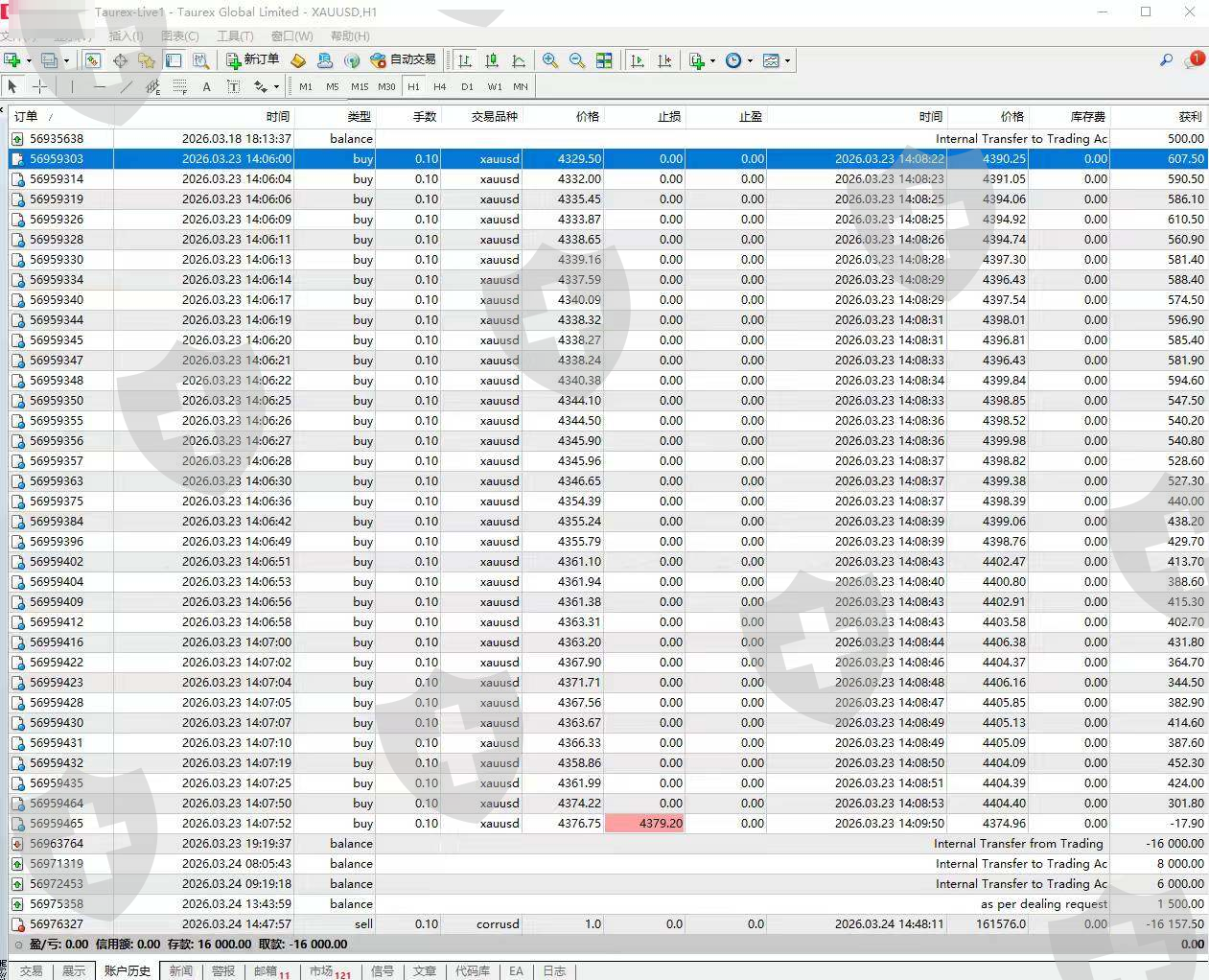Toggle the chart auto scroll button
The image size is (1209, 980).
point(638,60)
